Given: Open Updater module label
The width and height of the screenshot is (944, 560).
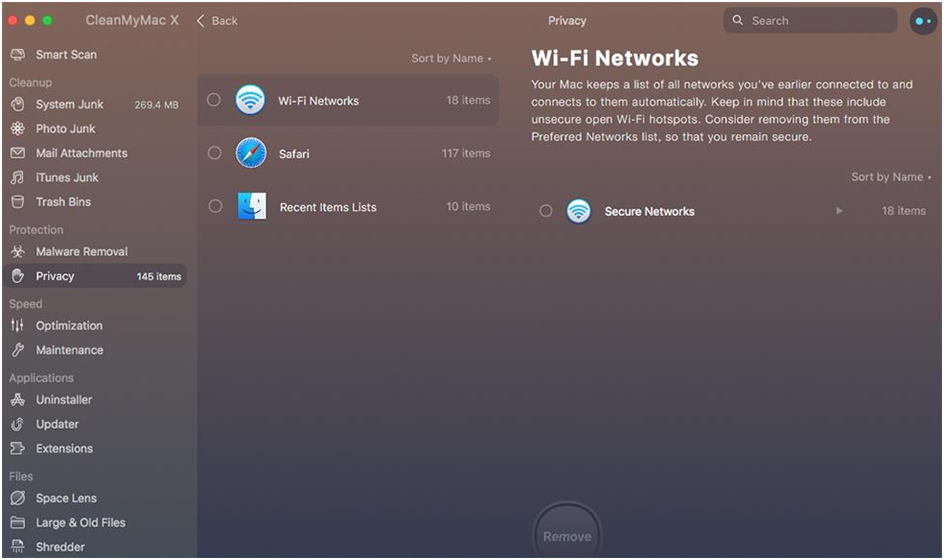Looking at the screenshot, I should [x=57, y=424].
